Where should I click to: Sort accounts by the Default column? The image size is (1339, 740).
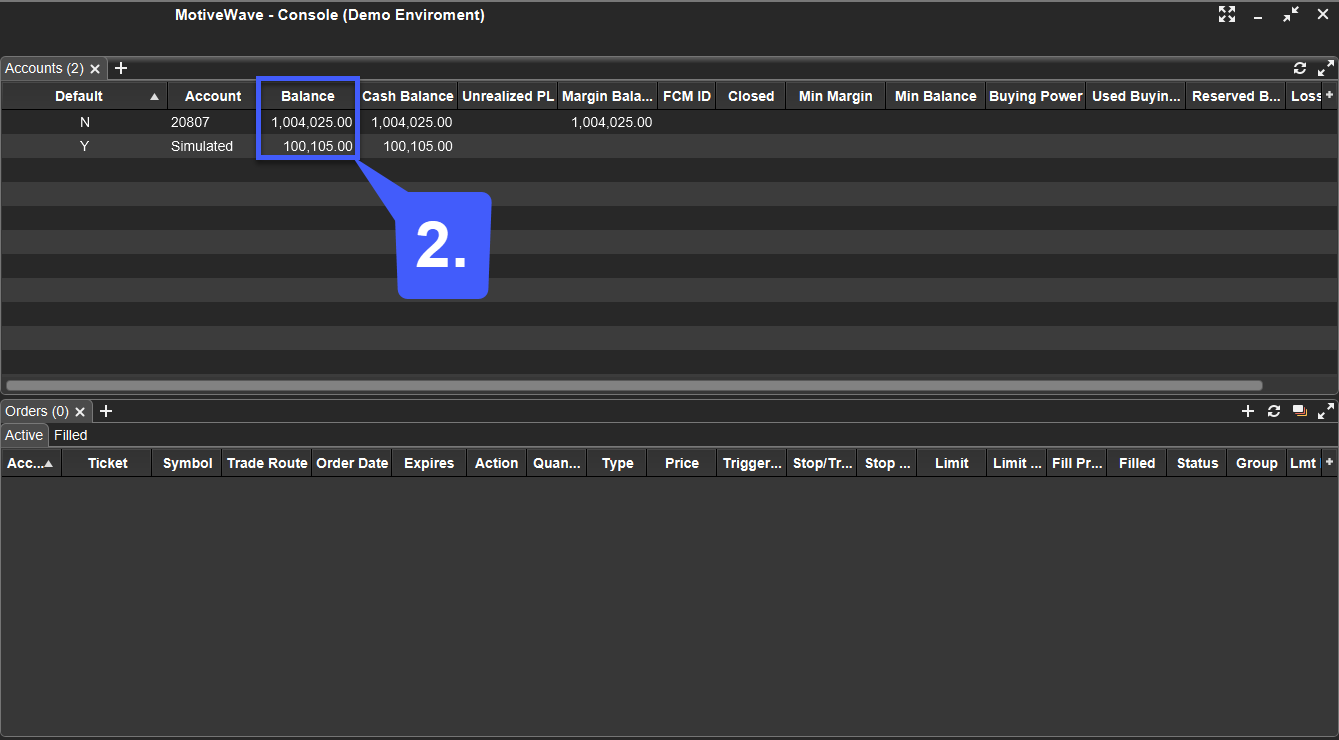pos(84,96)
